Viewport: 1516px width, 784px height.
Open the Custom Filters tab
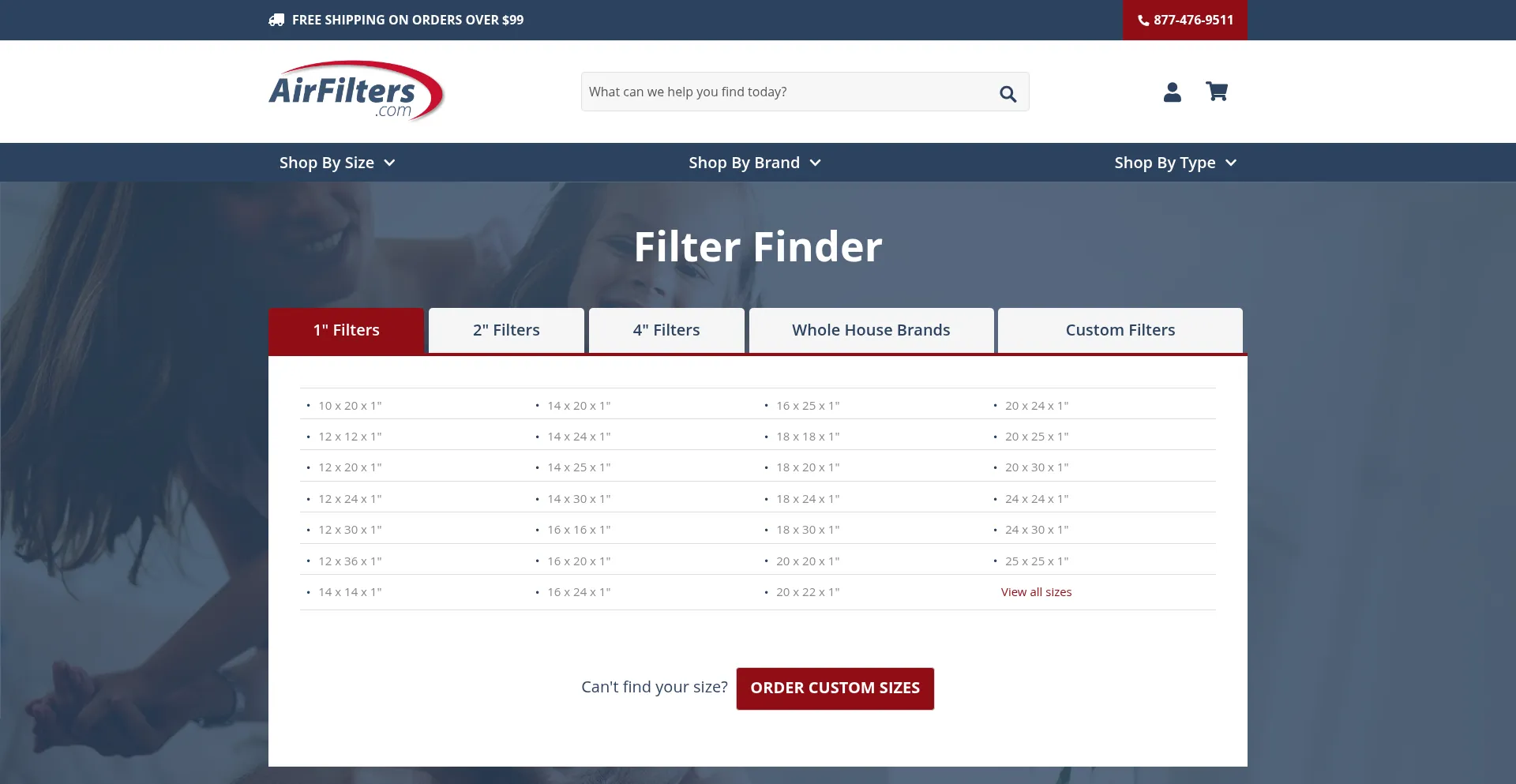(1120, 330)
